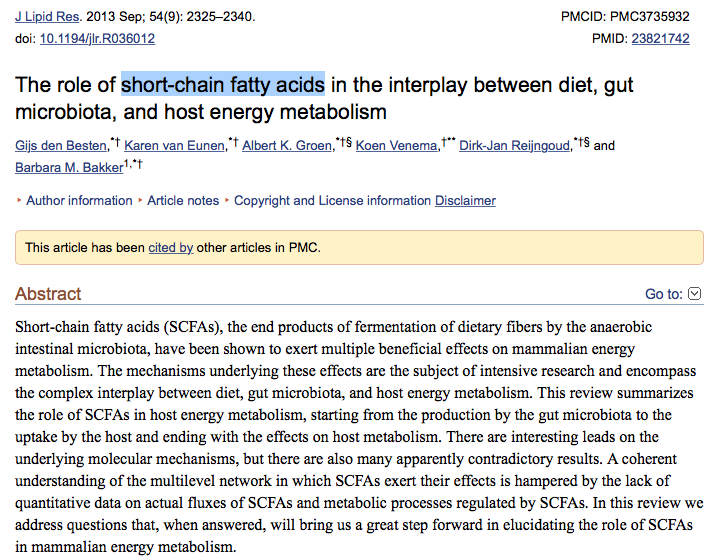Expand the Author information section
721x560 pixels.
click(78, 200)
